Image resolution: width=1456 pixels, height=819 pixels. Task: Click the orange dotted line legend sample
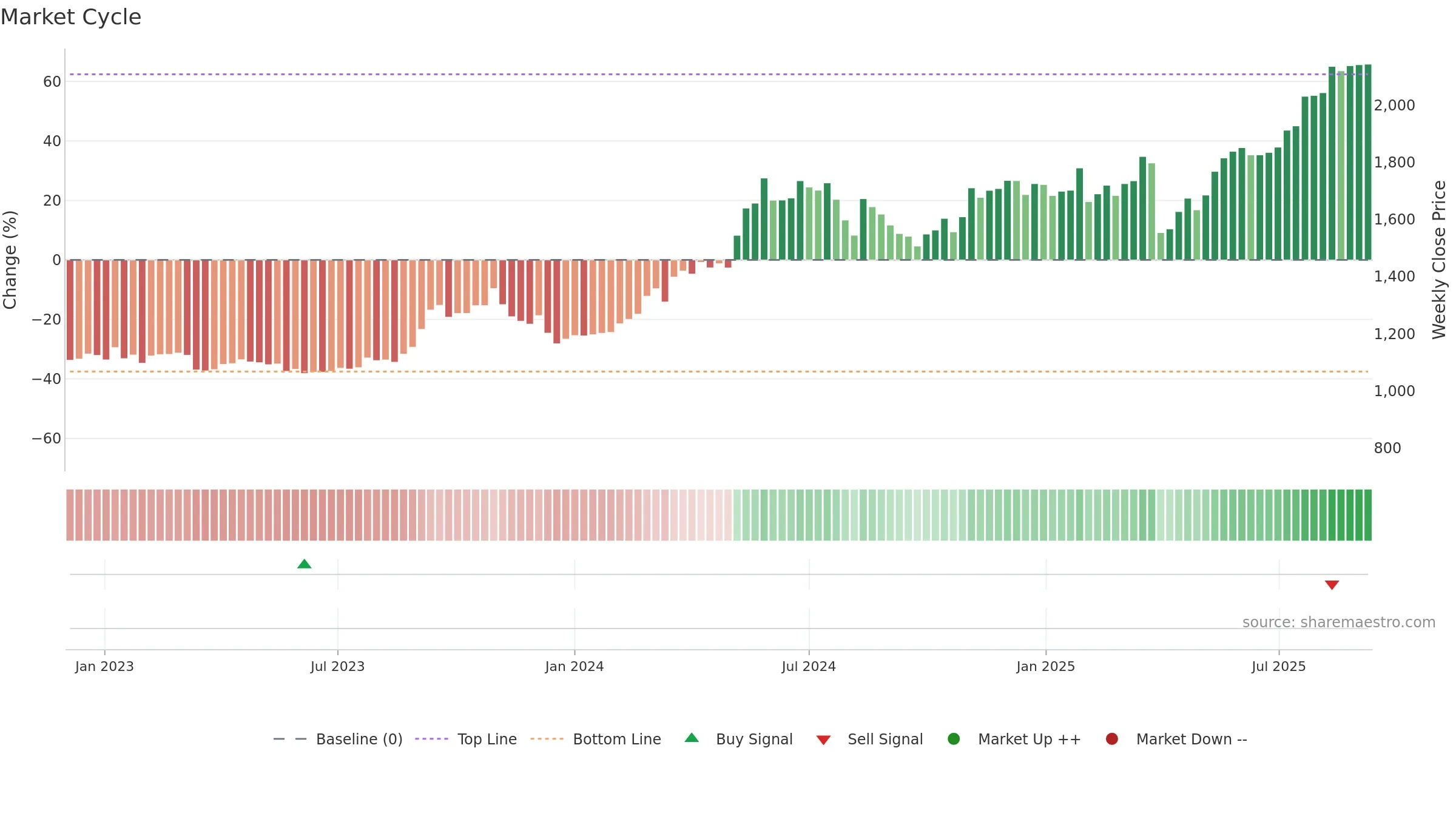coord(547,739)
